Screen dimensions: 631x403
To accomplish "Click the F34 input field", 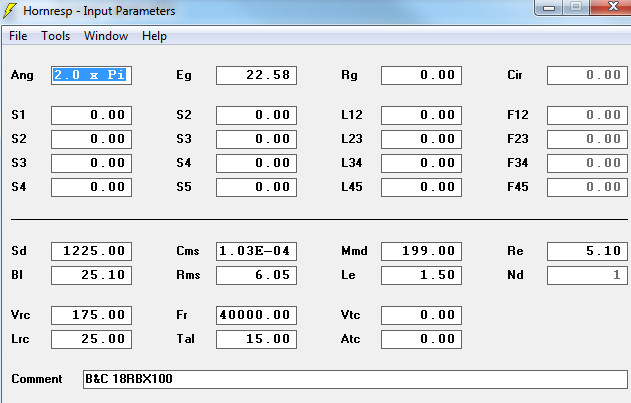I will pyautogui.click(x=587, y=163).
